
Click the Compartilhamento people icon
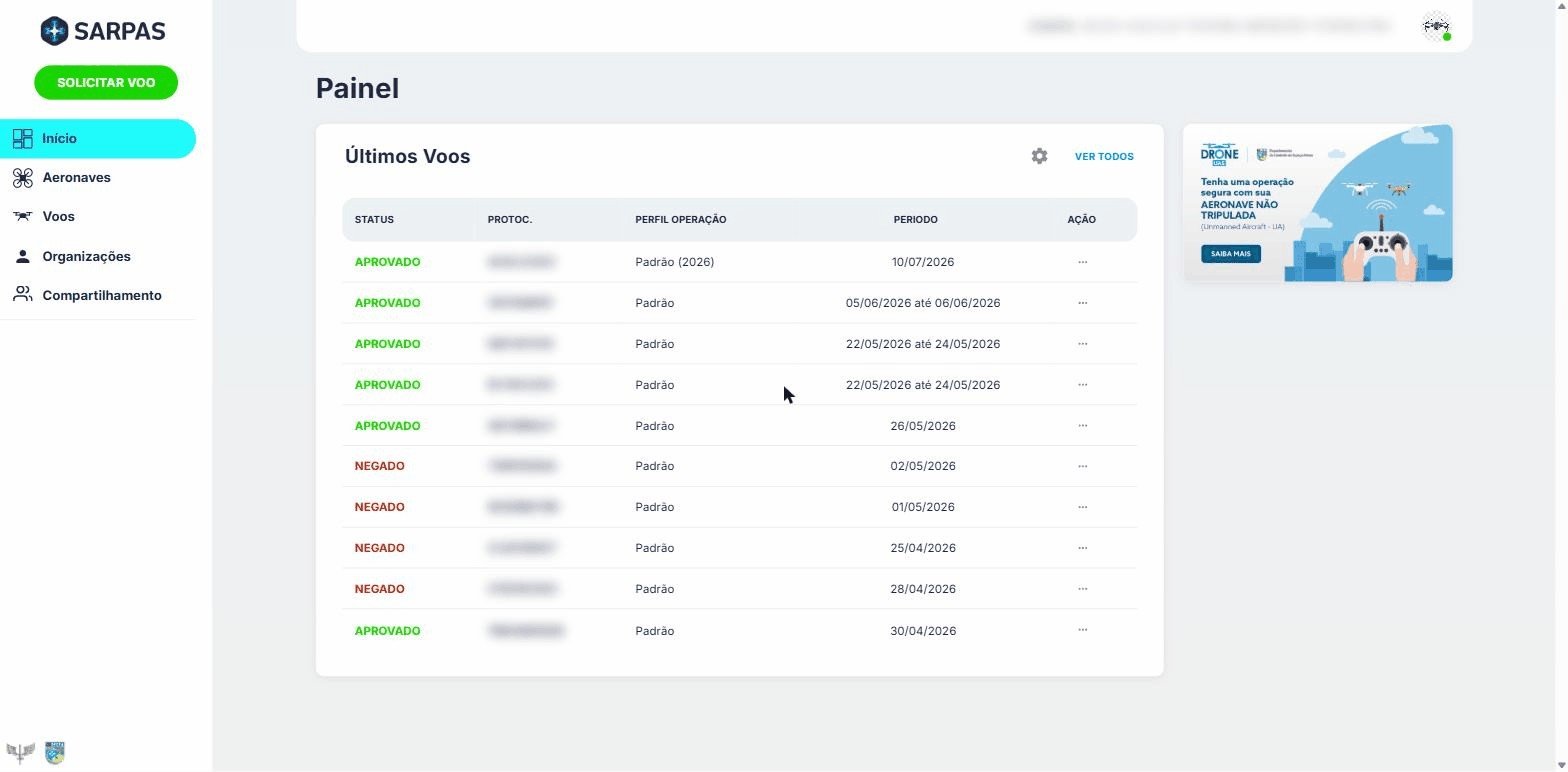(x=22, y=295)
